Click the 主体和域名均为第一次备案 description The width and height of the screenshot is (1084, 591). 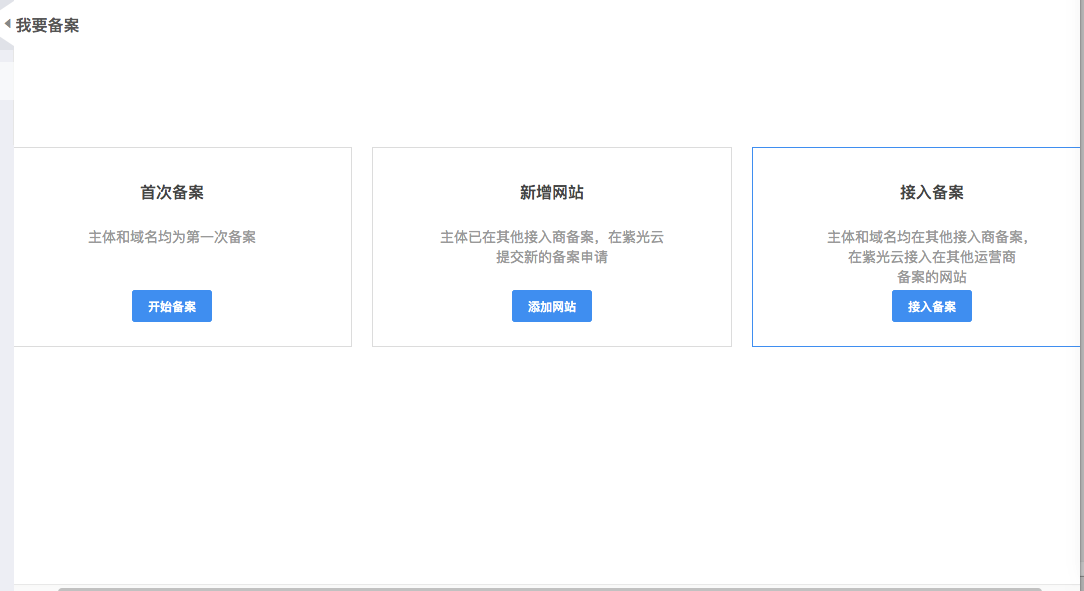point(172,238)
